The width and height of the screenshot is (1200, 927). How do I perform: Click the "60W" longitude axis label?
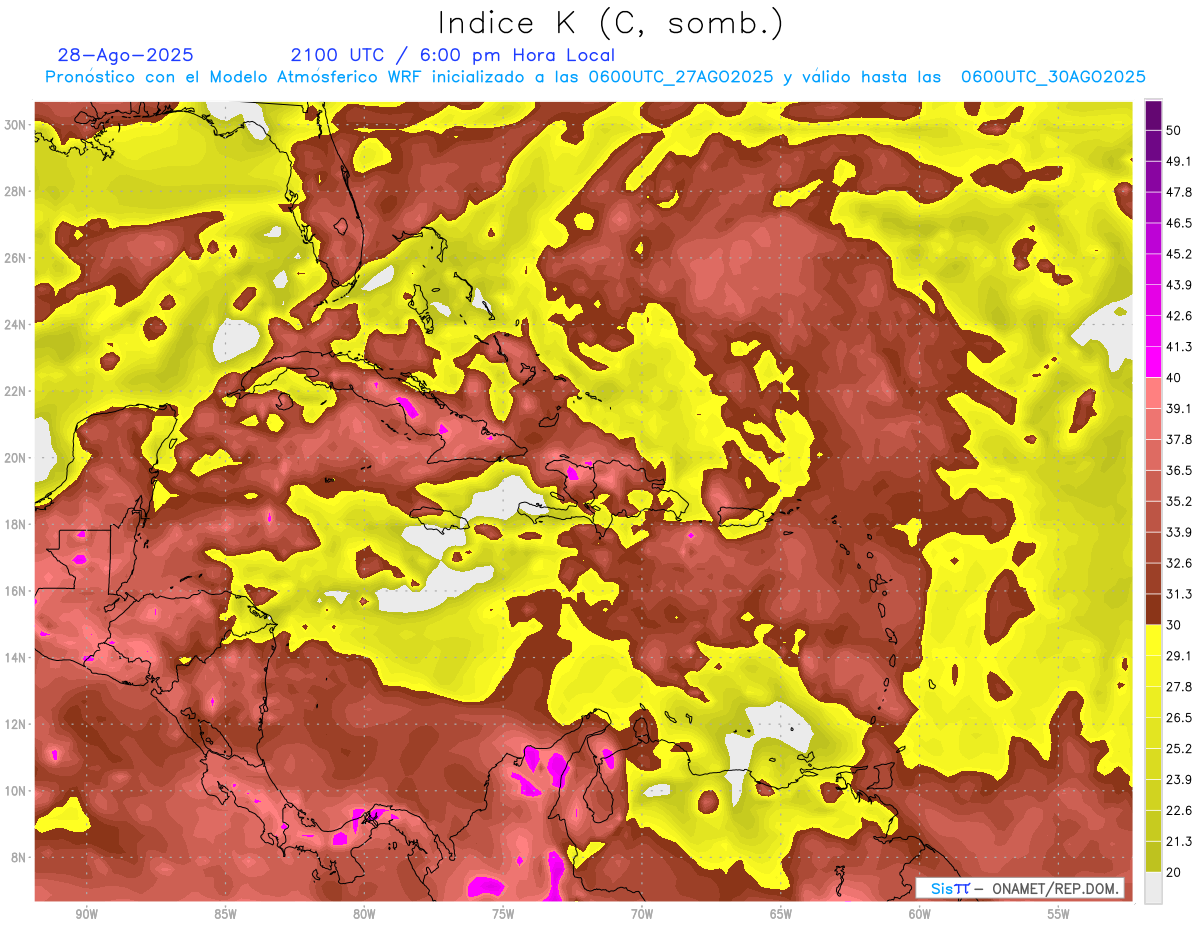pos(920,914)
